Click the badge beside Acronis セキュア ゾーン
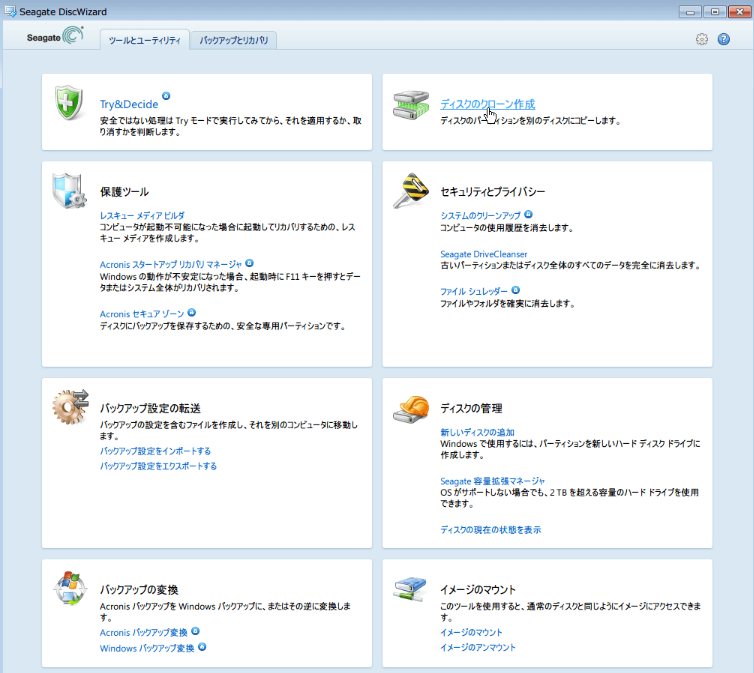754x673 pixels. coord(191,312)
